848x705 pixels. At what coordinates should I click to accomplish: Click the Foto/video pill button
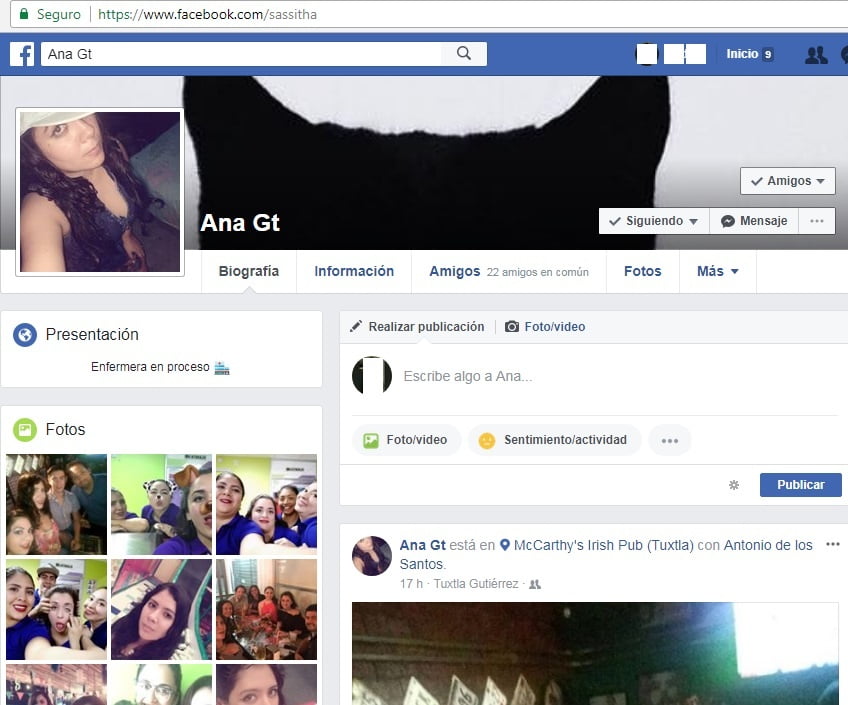(x=406, y=440)
